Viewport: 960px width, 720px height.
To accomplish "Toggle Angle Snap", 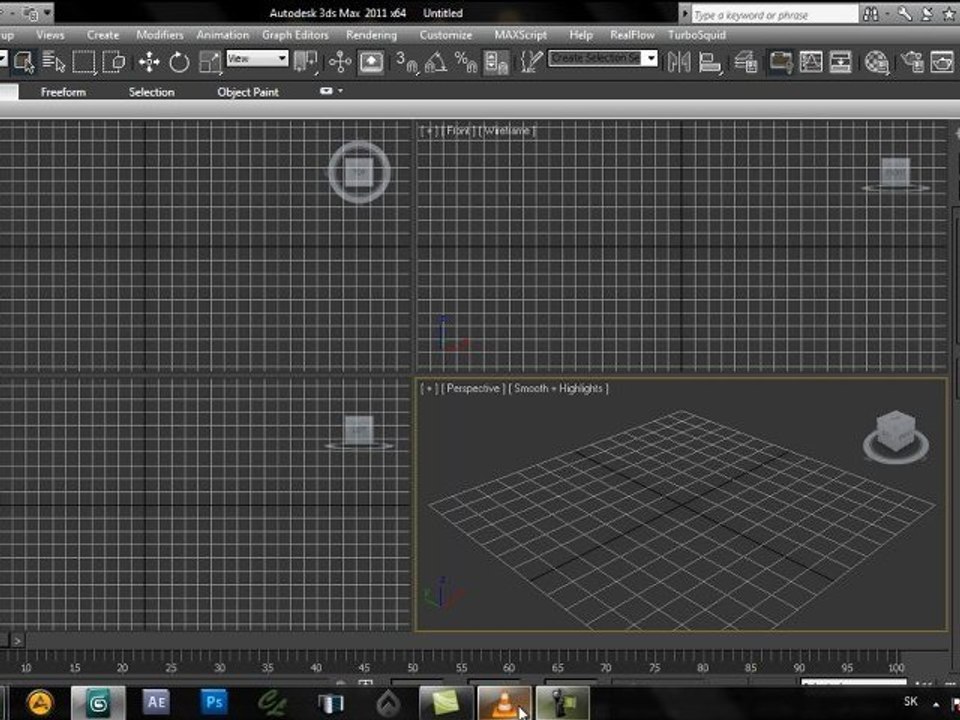I will (x=435, y=62).
